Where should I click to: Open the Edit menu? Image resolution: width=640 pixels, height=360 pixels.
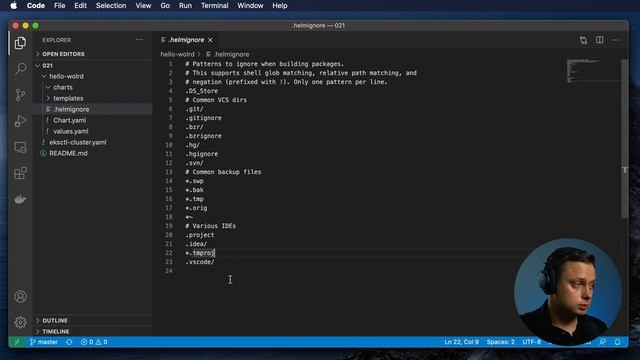80,6
